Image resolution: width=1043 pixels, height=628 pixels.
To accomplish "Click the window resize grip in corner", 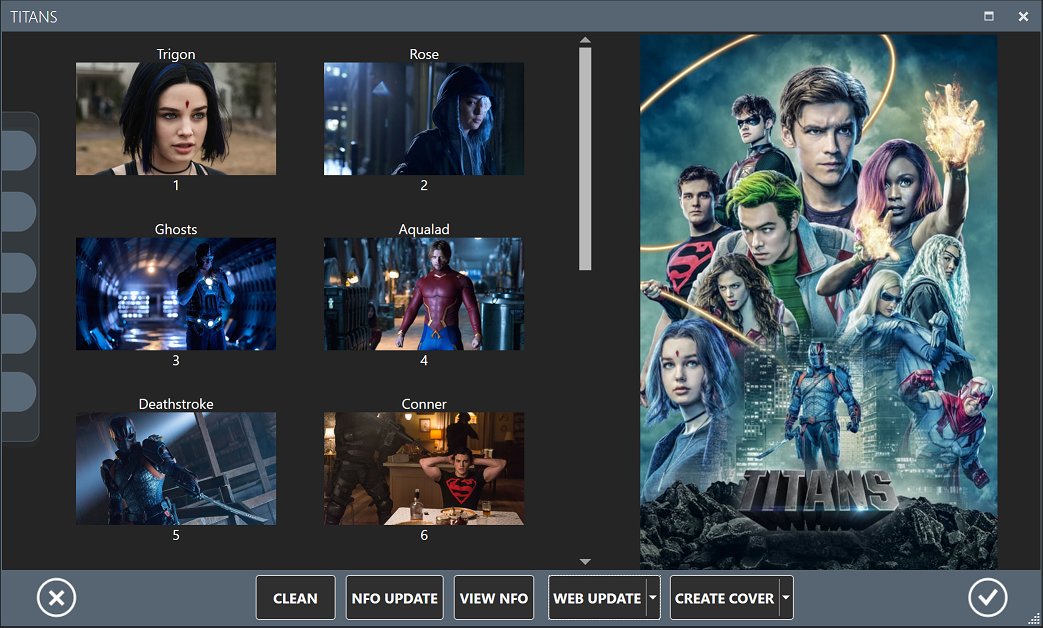I will (1034, 619).
